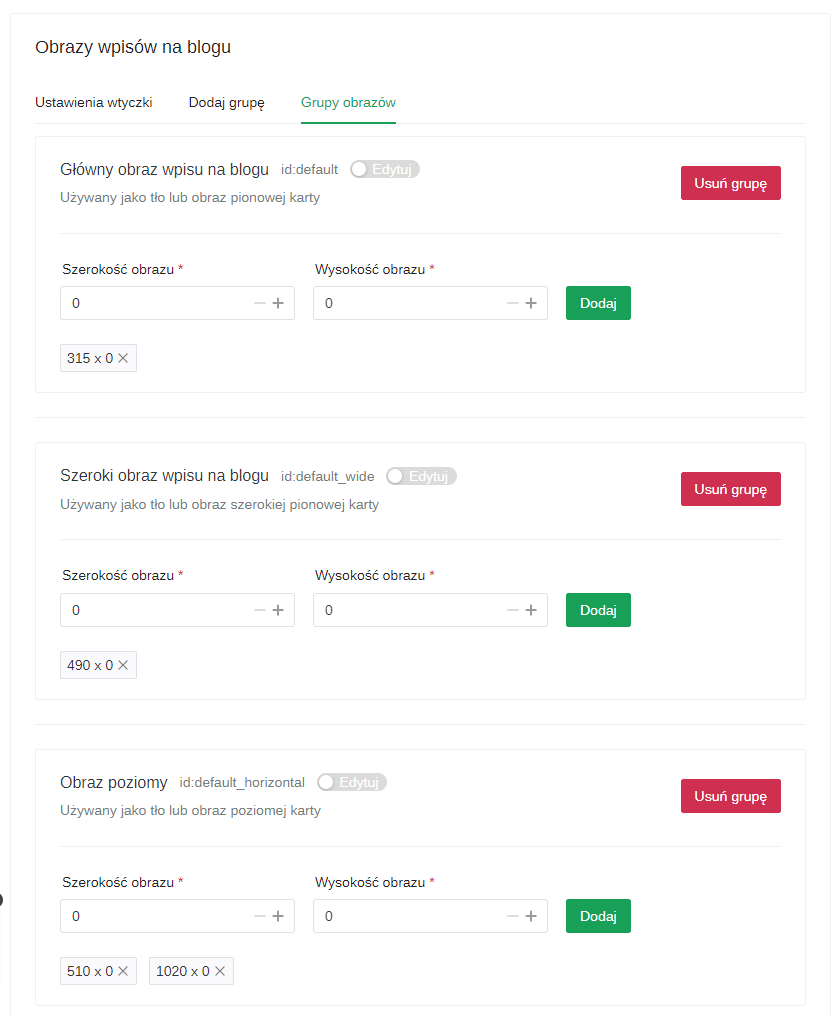Image resolution: width=840 pixels, height=1017 pixels.
Task: Switch to the Dodaj grupę tab
Action: [226, 103]
